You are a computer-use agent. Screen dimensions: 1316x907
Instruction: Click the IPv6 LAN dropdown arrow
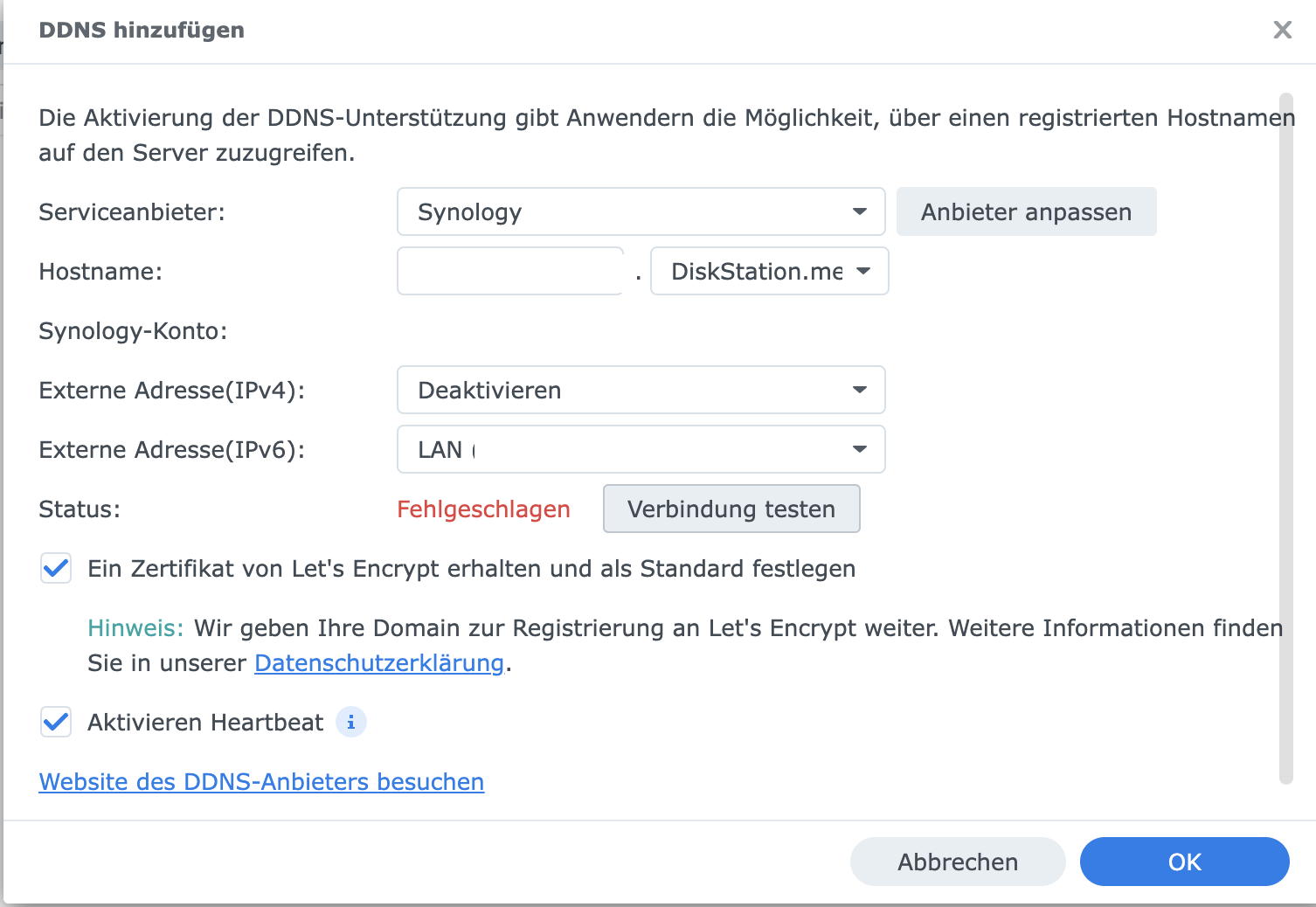[860, 450]
